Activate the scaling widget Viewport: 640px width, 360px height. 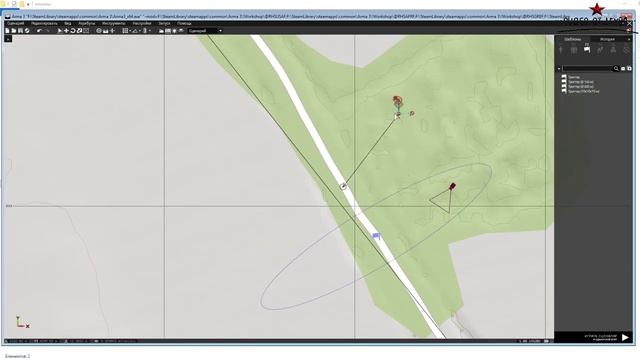tap(80, 31)
